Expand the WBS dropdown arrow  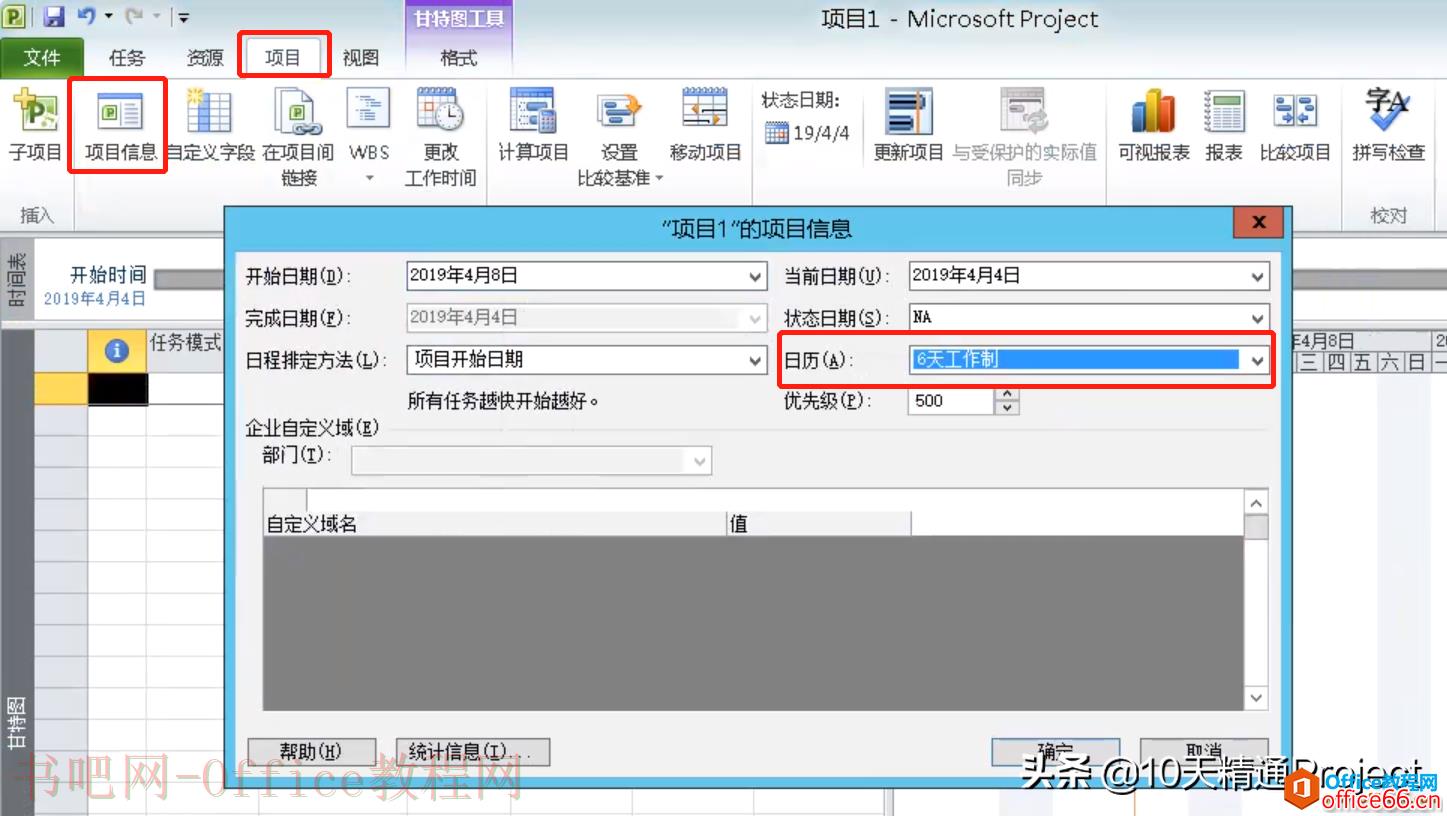click(x=368, y=178)
